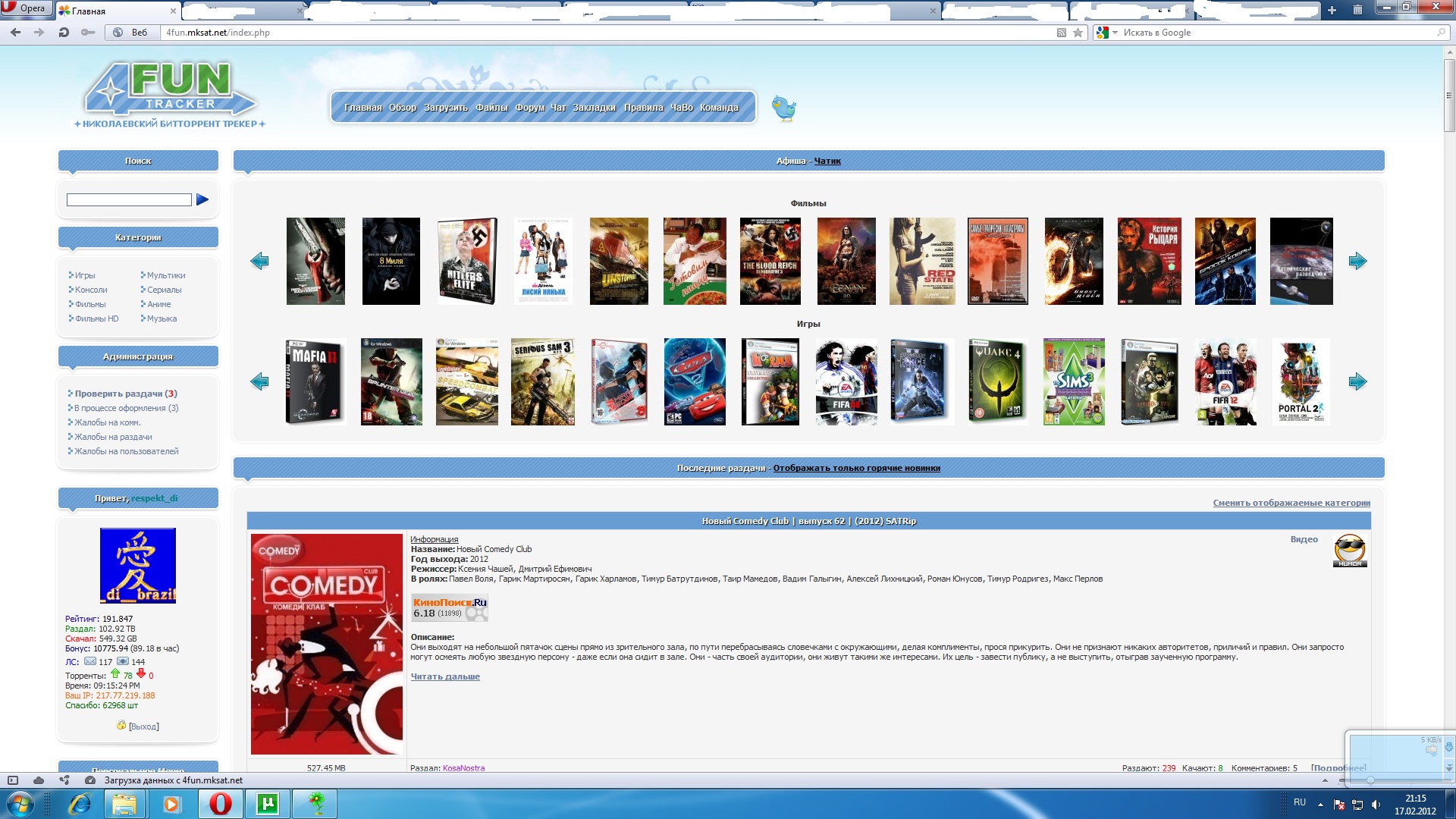Click the site search text field
Viewport: 1456px width, 819px height.
(x=129, y=199)
